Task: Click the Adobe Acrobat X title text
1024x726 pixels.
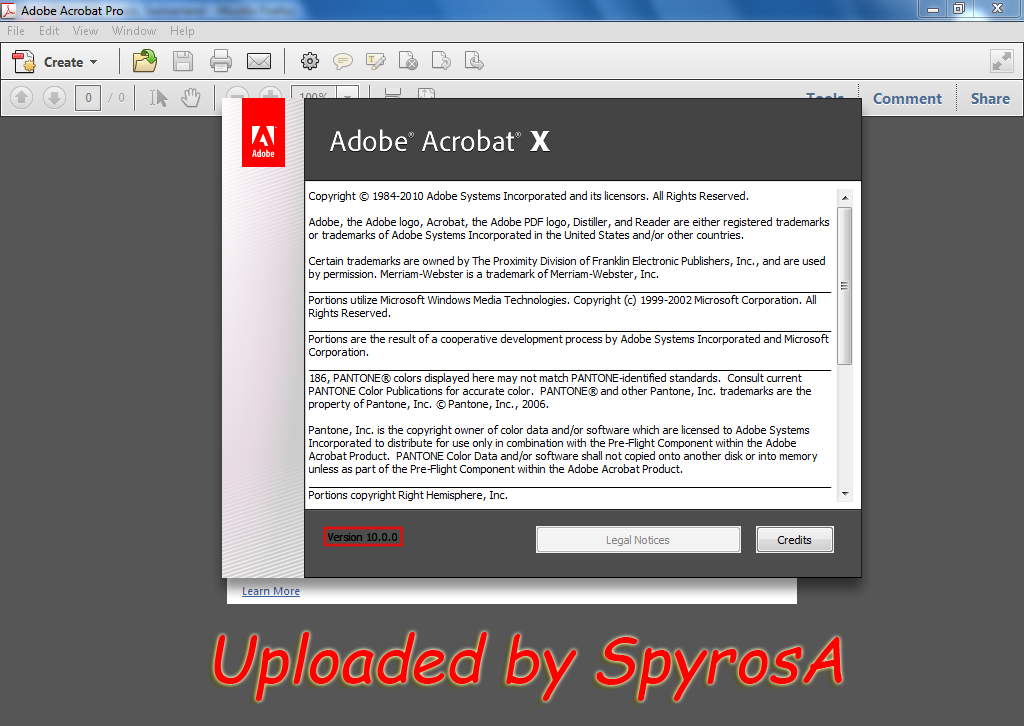Action: tap(440, 141)
